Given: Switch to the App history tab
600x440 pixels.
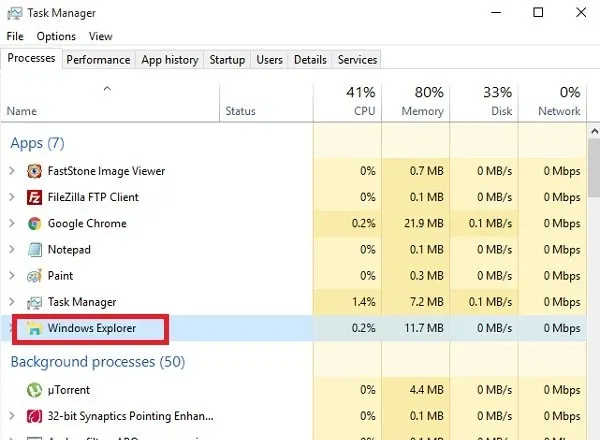Looking at the screenshot, I should pyautogui.click(x=170, y=60).
